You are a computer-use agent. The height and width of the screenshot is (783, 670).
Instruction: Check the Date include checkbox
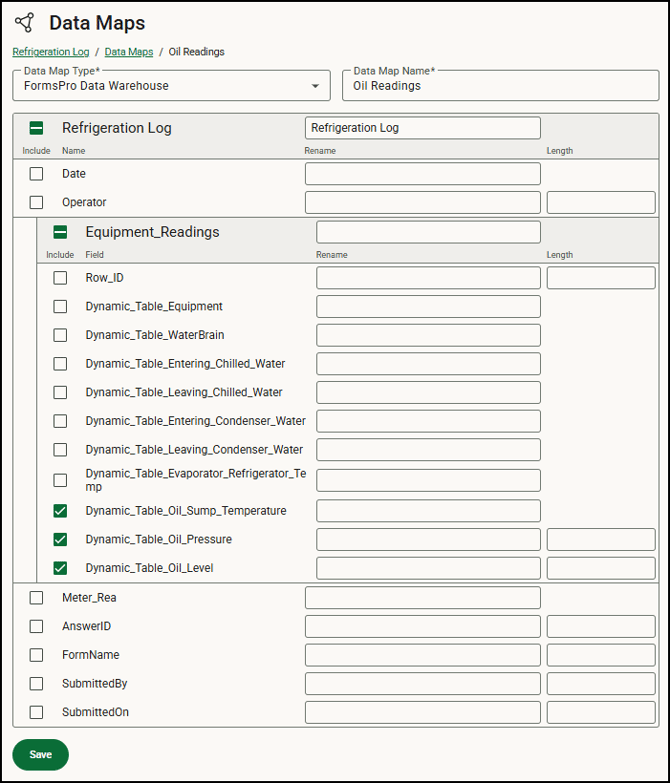click(37, 174)
